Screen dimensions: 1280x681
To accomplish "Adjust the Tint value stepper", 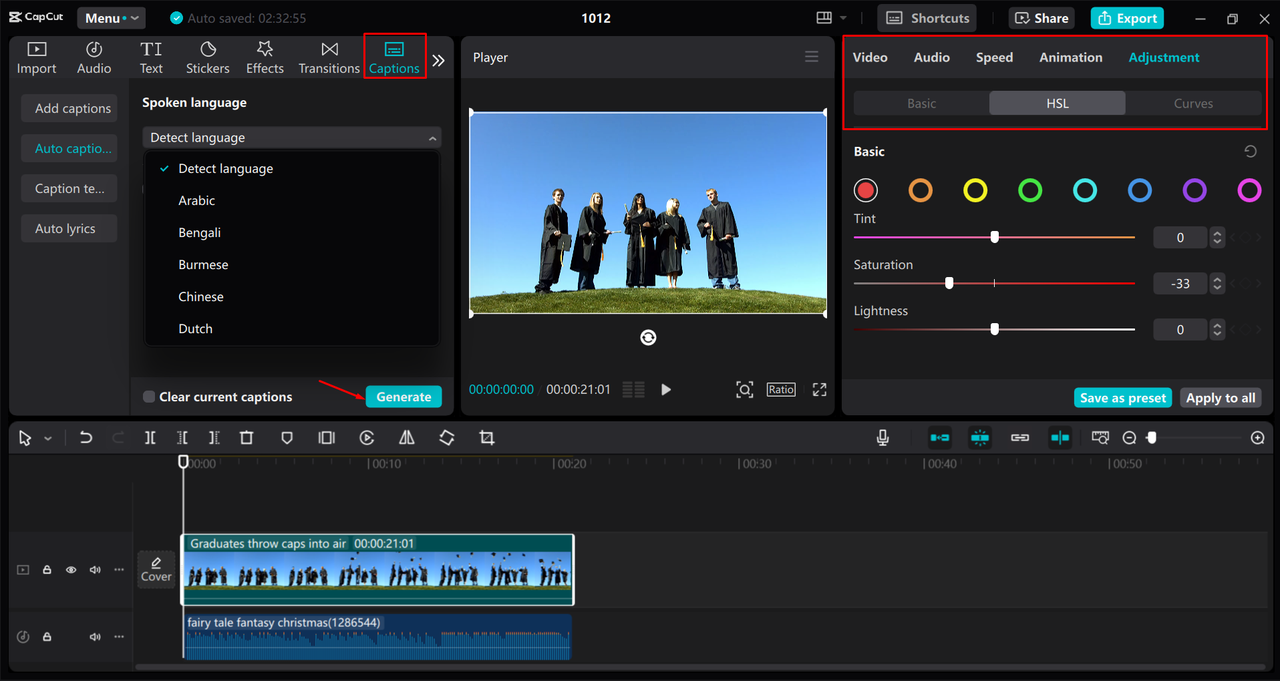I will pyautogui.click(x=1217, y=238).
